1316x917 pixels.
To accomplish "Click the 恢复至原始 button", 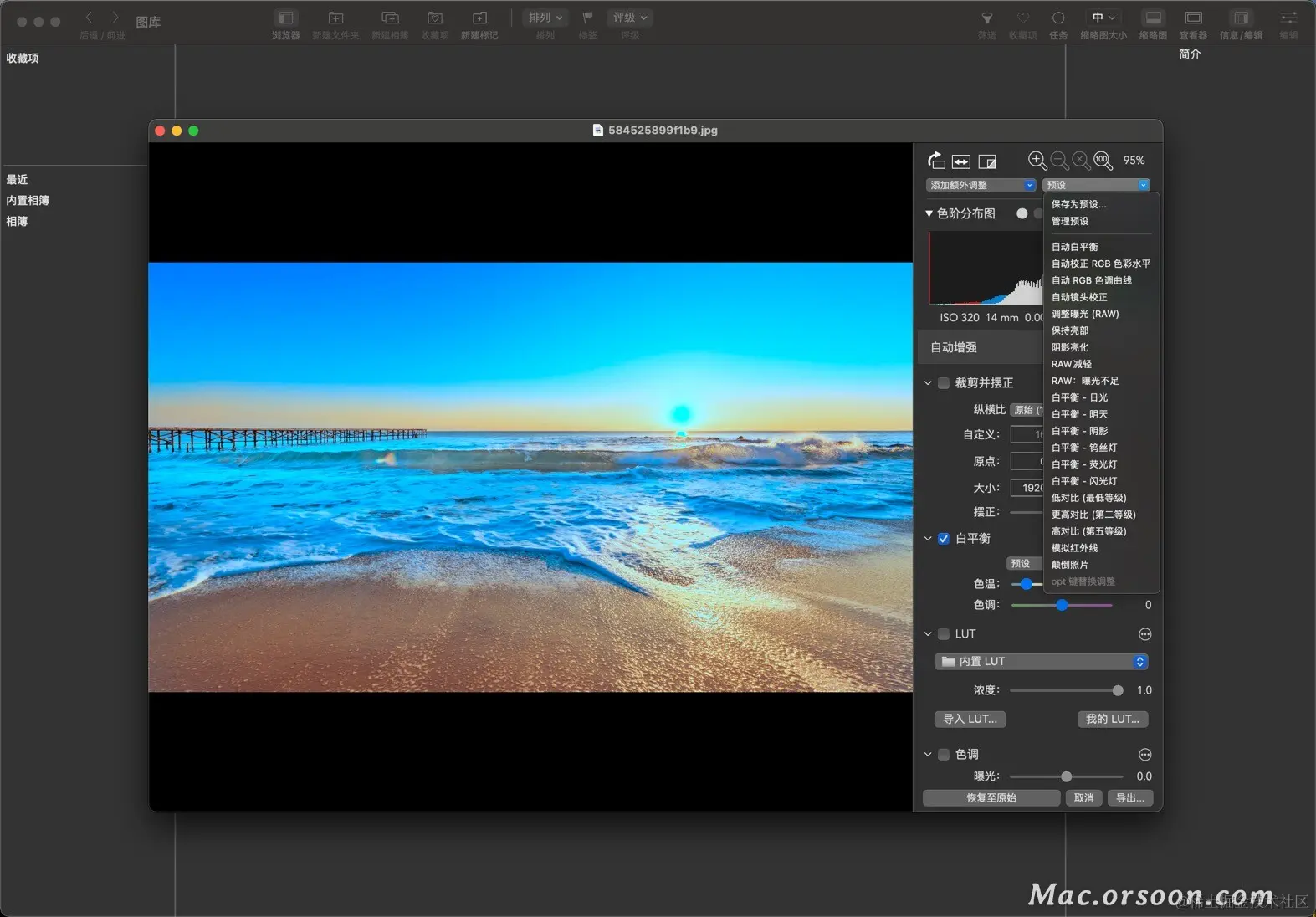I will tap(991, 798).
